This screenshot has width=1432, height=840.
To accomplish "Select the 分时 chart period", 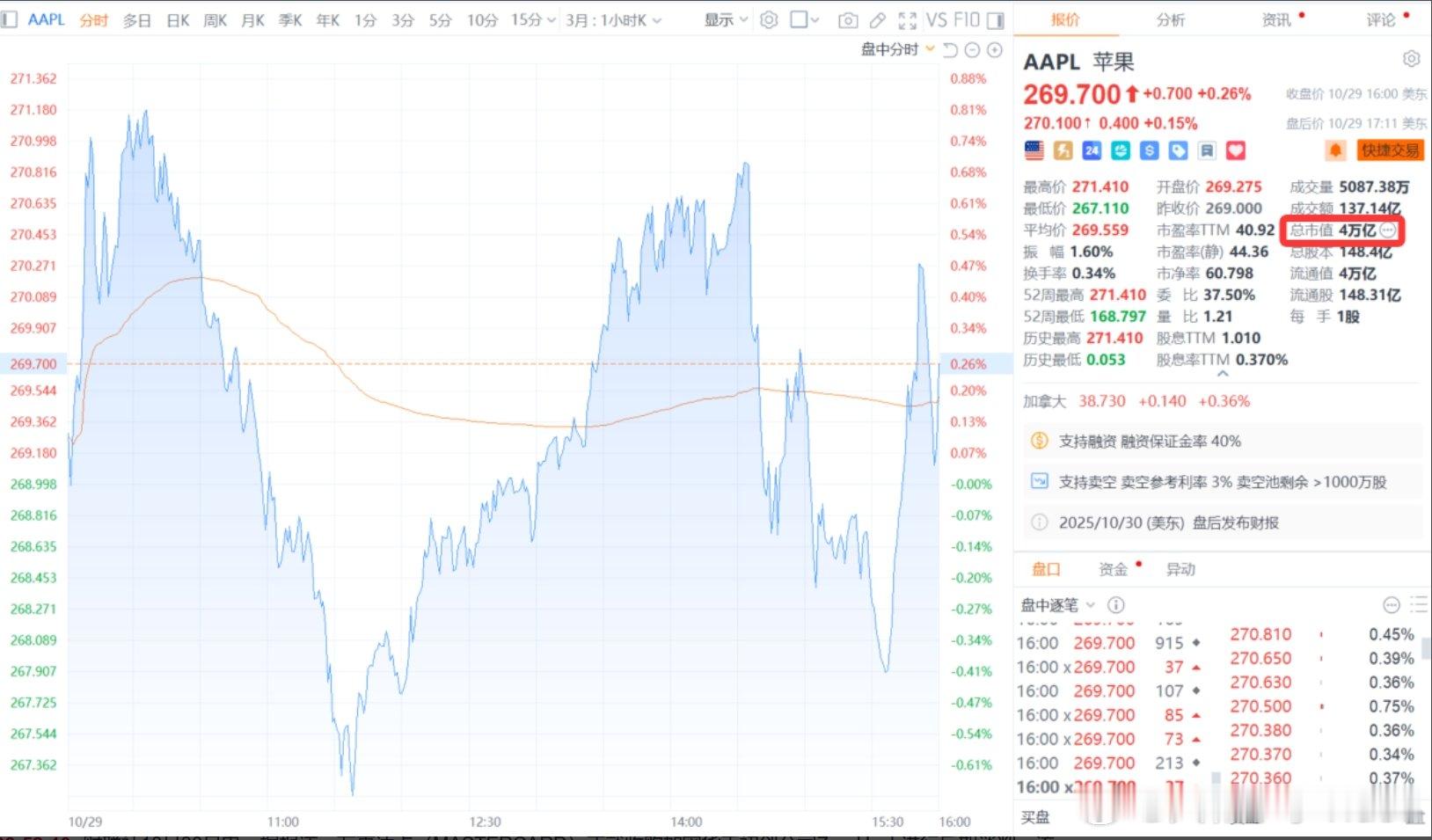I will click(93, 19).
